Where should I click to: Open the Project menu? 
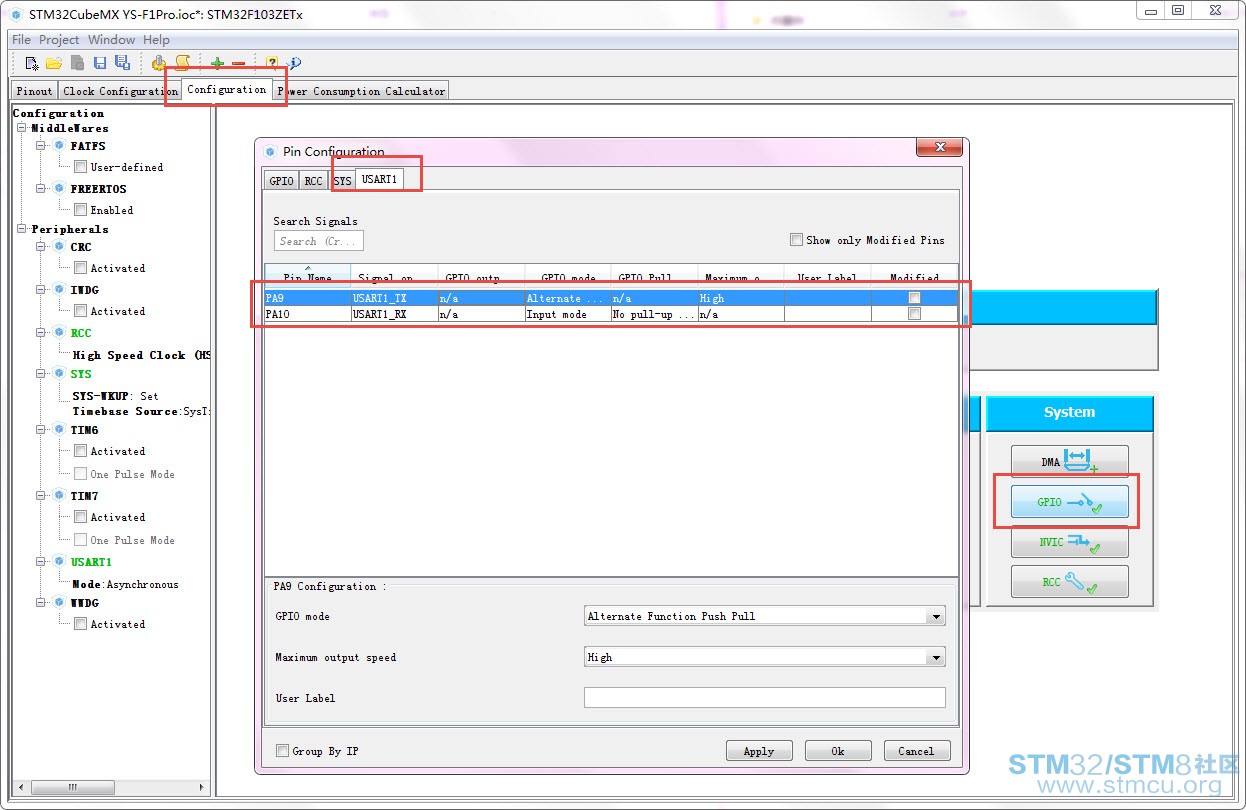(59, 40)
